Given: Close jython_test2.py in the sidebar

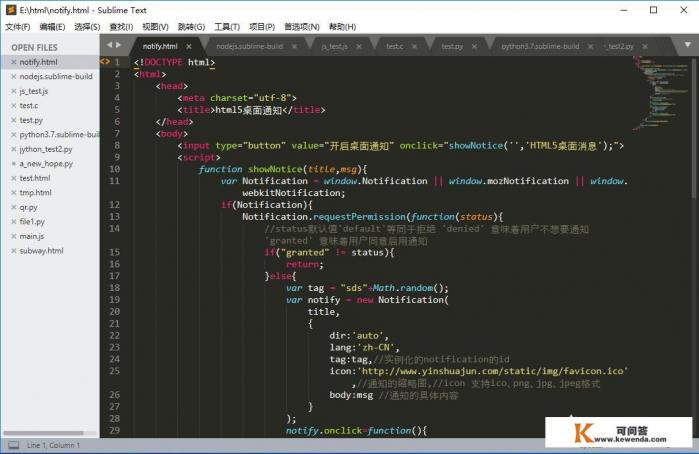Looking at the screenshot, I should [x=14, y=149].
